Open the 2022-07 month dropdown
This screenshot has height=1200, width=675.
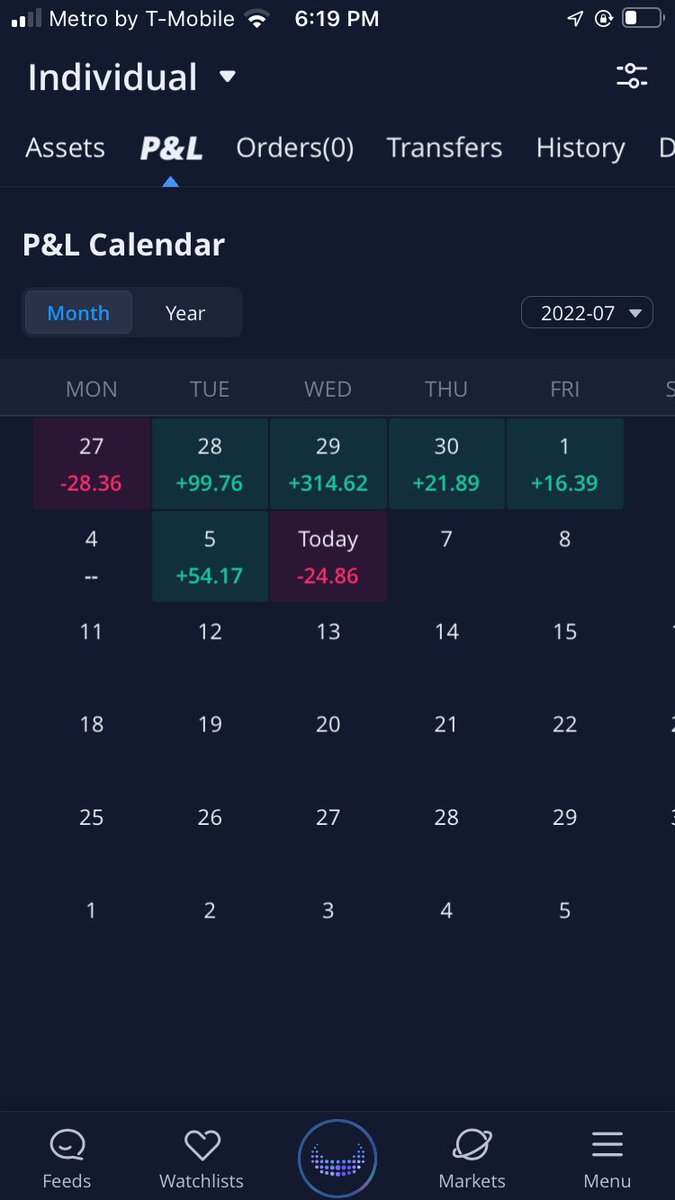click(x=587, y=313)
